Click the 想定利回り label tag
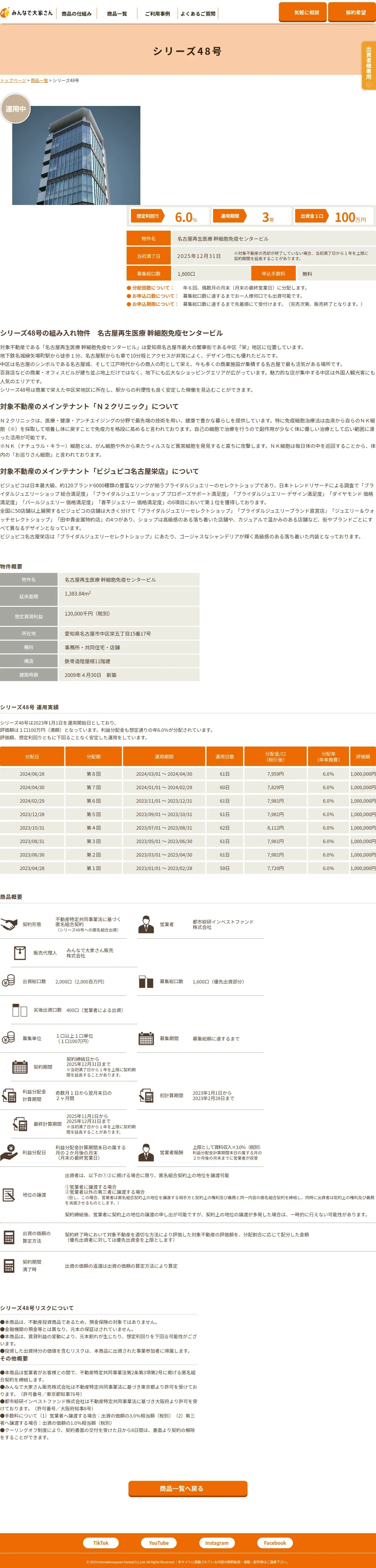 [148, 216]
